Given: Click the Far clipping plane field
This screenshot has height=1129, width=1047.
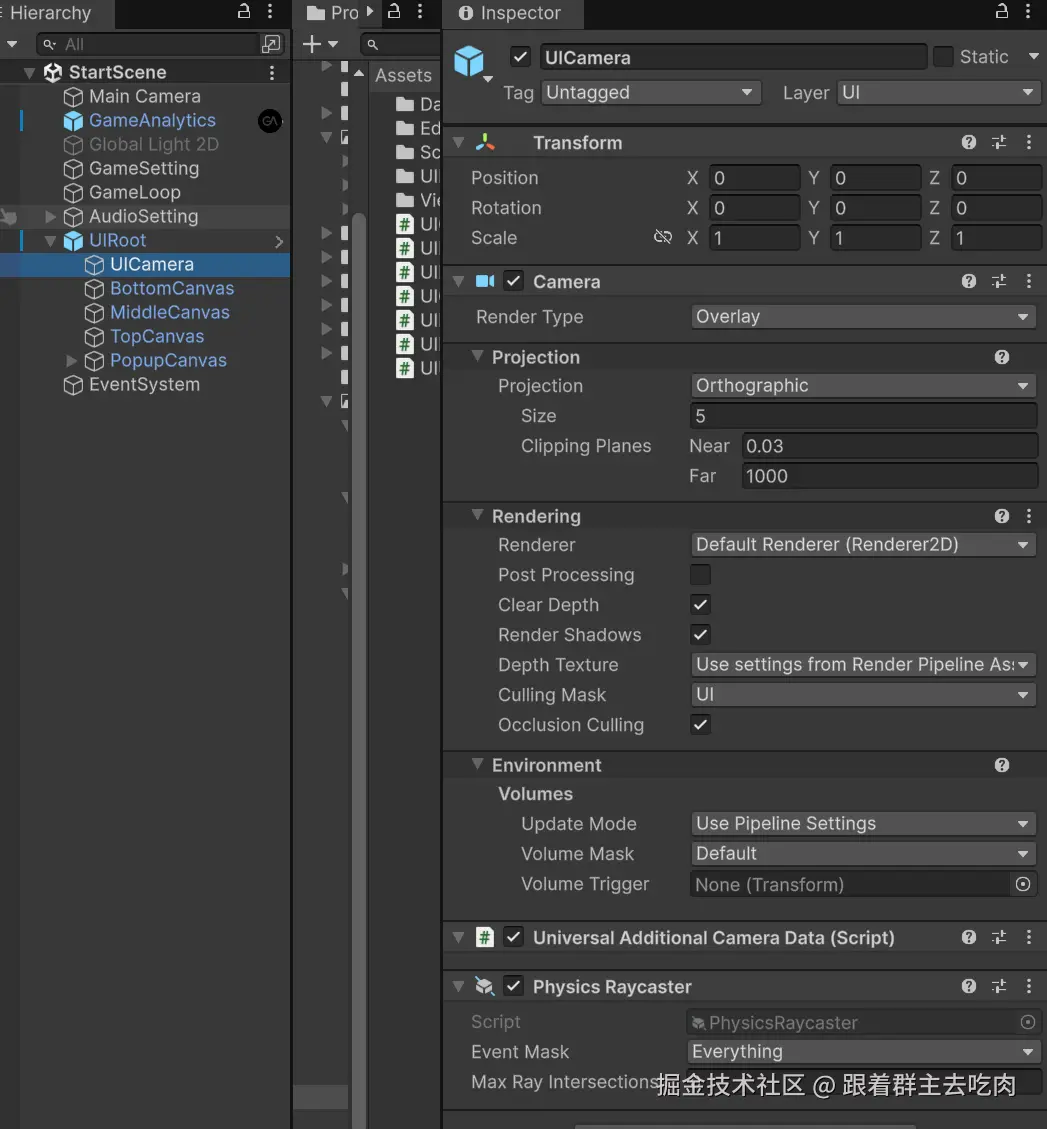Looking at the screenshot, I should (889, 477).
